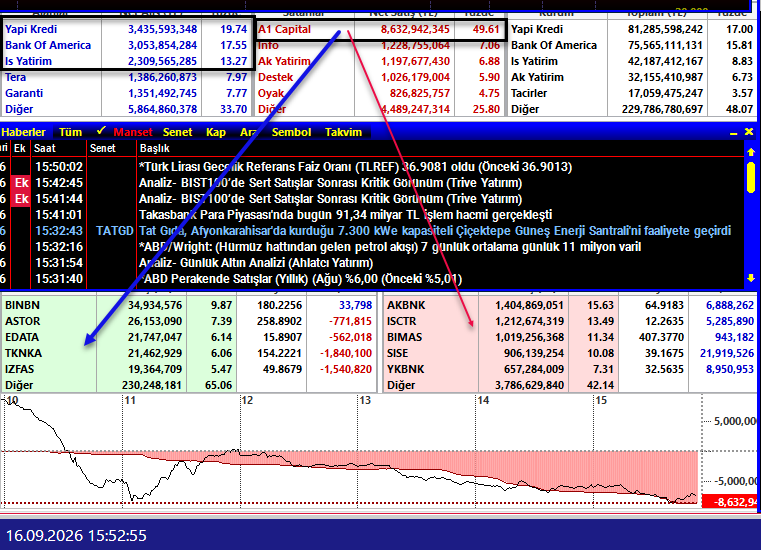761x550 pixels.
Task: Open the Sembol tab
Action: click(x=291, y=132)
